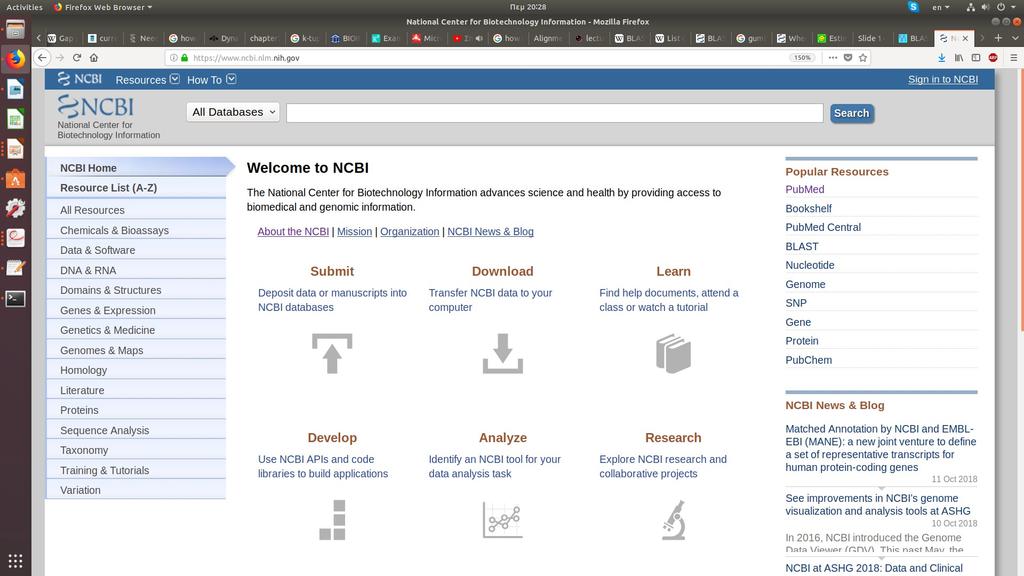
Task: Open the Organization link
Action: (x=409, y=231)
